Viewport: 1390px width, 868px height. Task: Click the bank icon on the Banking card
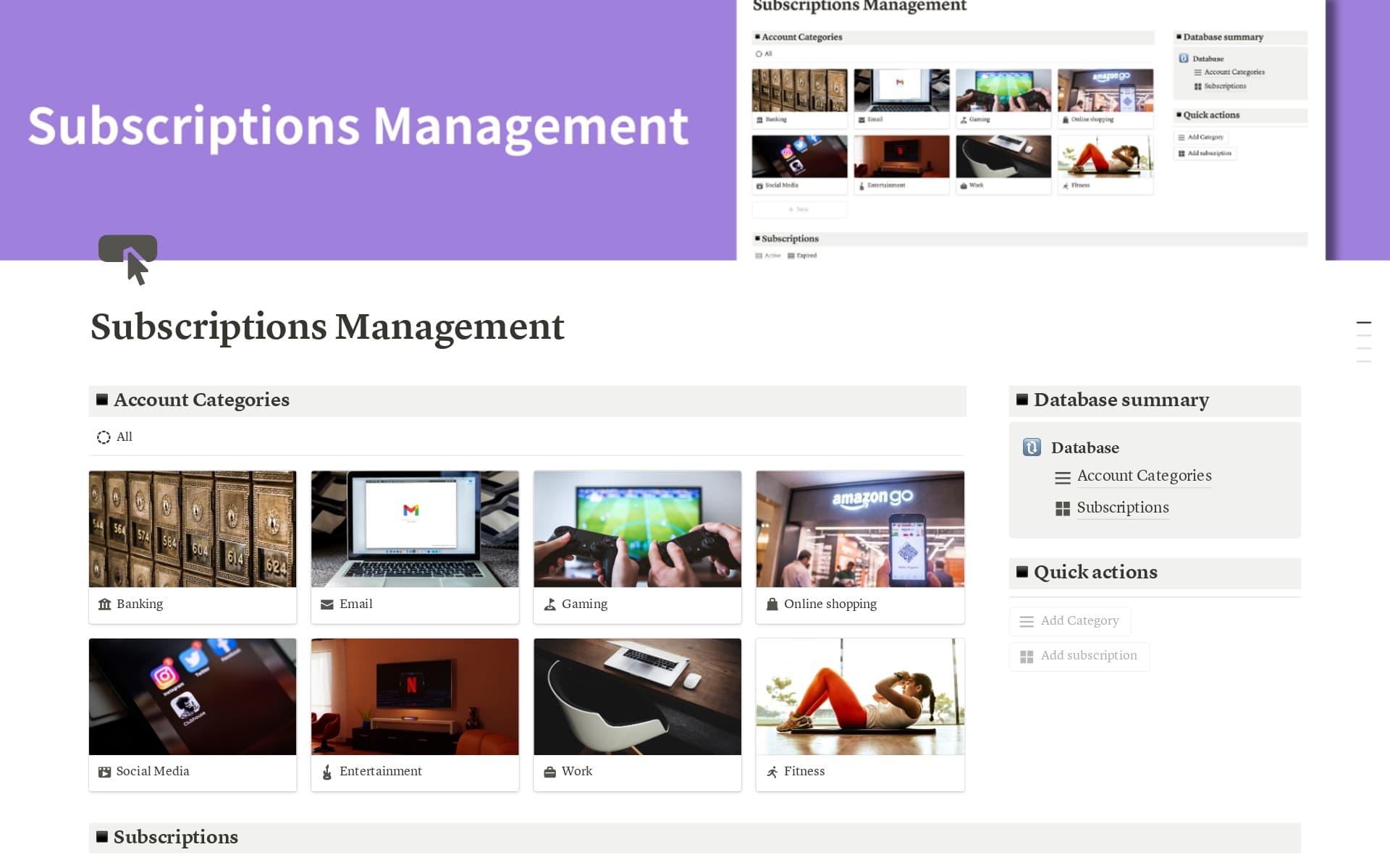click(x=104, y=604)
